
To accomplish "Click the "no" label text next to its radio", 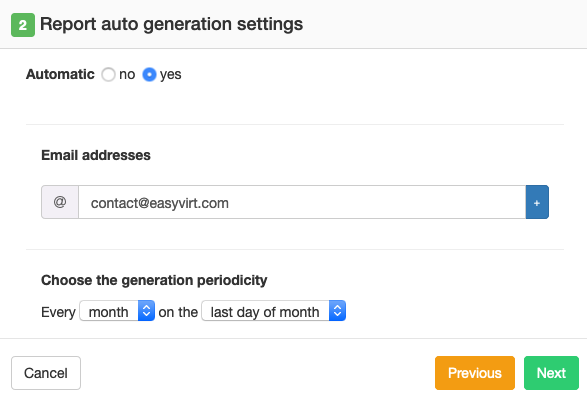I will point(127,75).
